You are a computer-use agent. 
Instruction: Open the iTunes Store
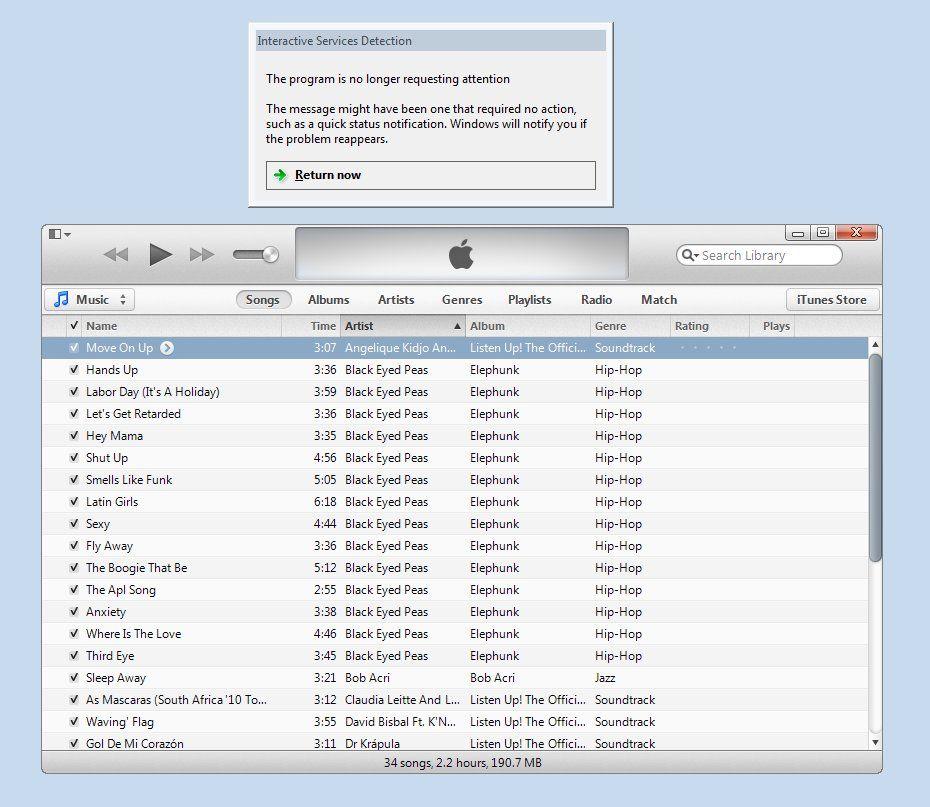point(832,299)
